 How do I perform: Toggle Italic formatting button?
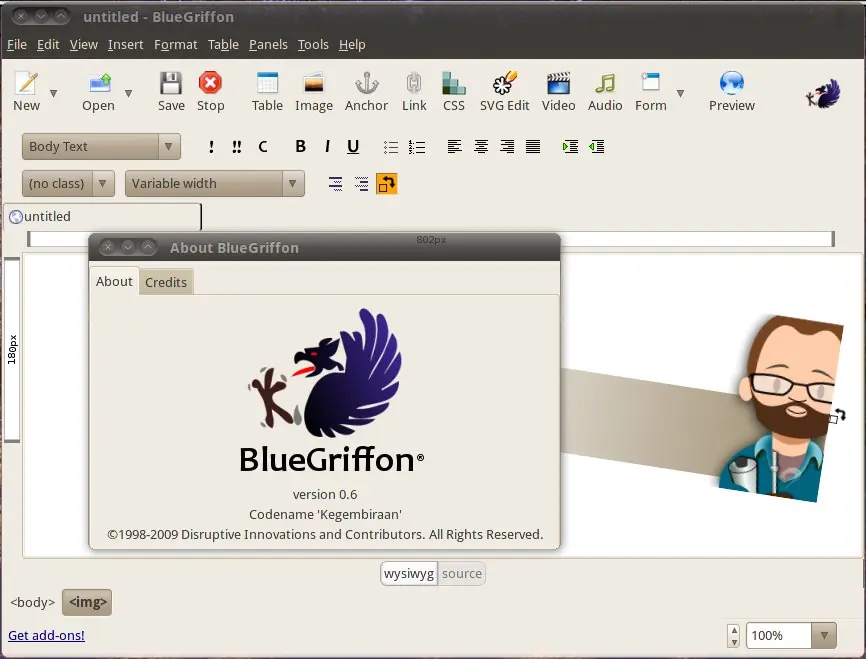click(x=327, y=147)
